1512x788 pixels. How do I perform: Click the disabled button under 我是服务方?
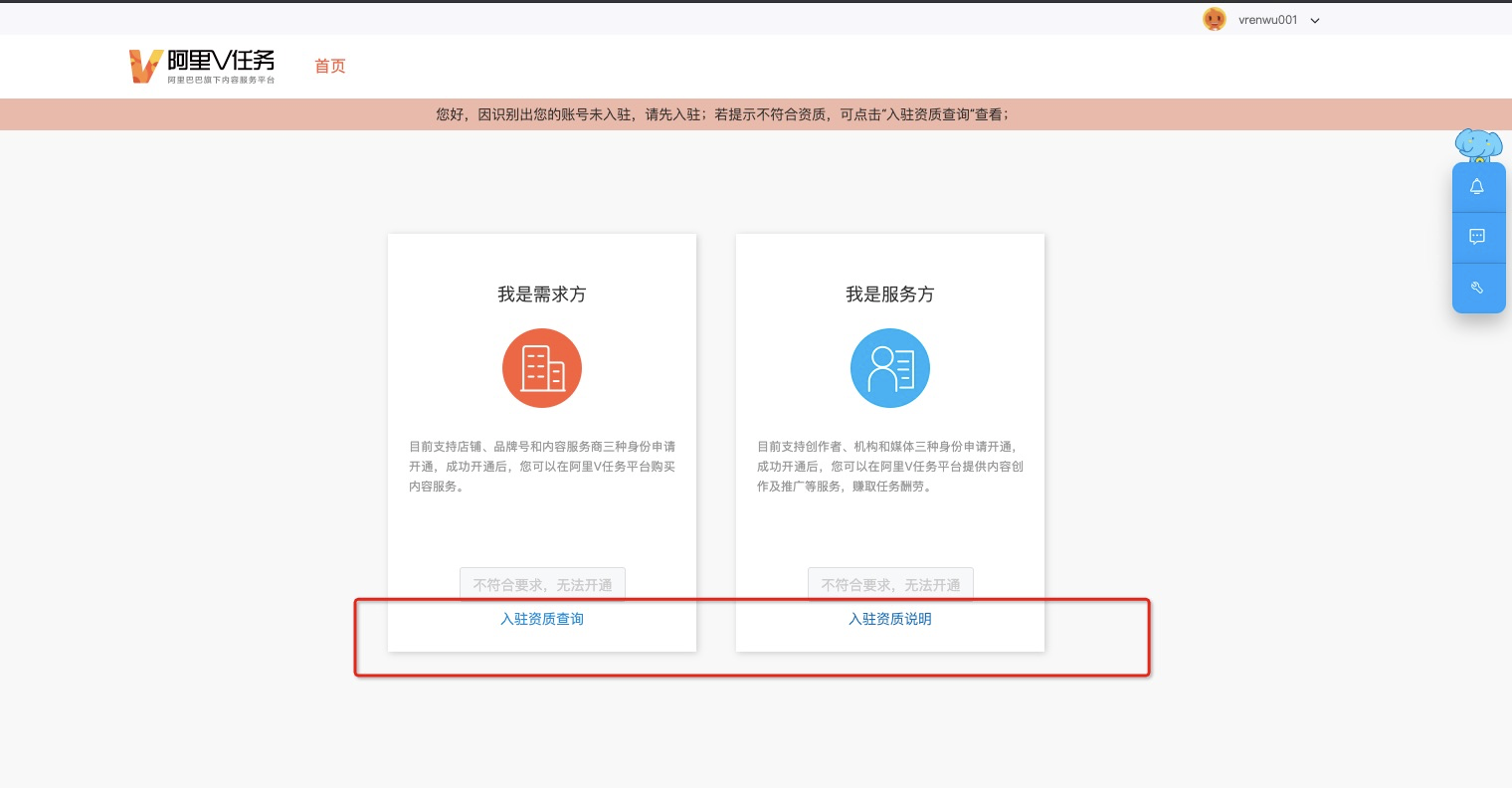tap(890, 584)
